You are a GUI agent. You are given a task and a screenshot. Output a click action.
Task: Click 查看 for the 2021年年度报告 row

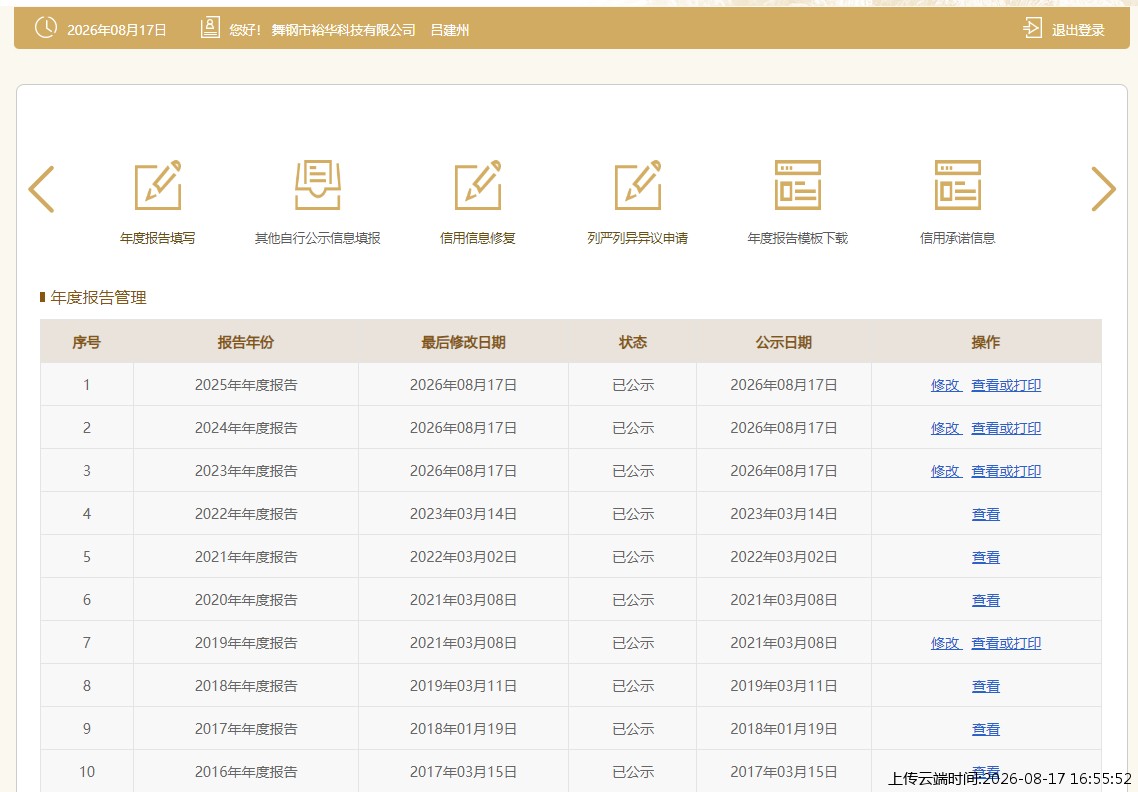986,557
